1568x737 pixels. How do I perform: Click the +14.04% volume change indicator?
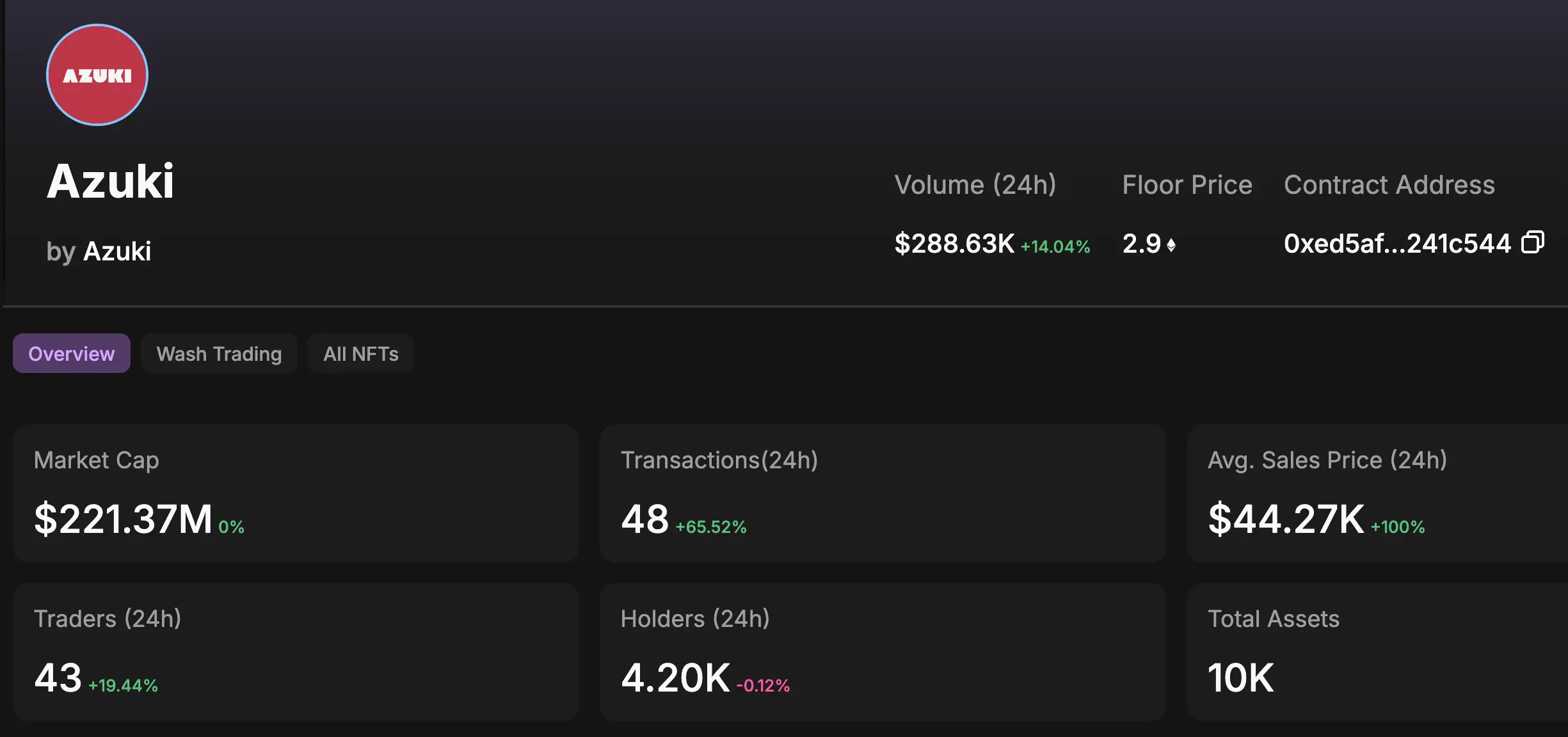point(1056,245)
